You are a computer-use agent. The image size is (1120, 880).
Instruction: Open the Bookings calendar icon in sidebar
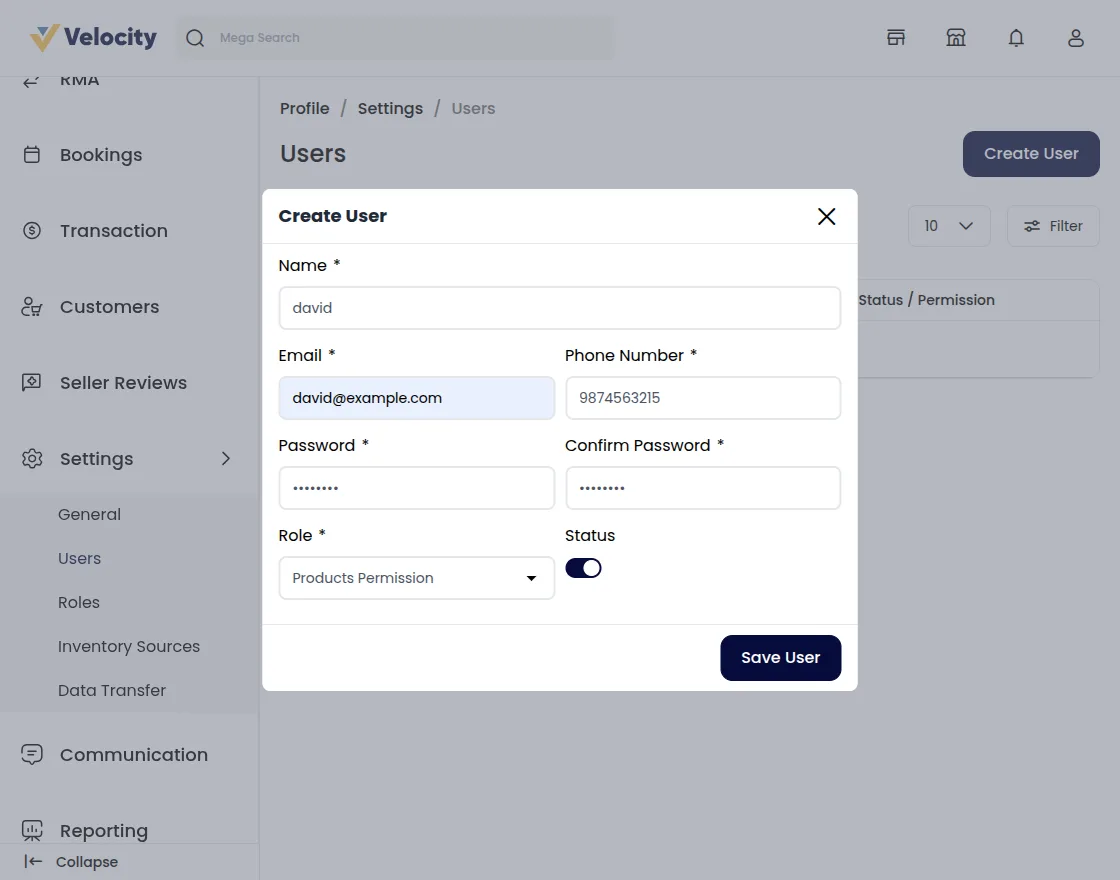pyautogui.click(x=31, y=155)
